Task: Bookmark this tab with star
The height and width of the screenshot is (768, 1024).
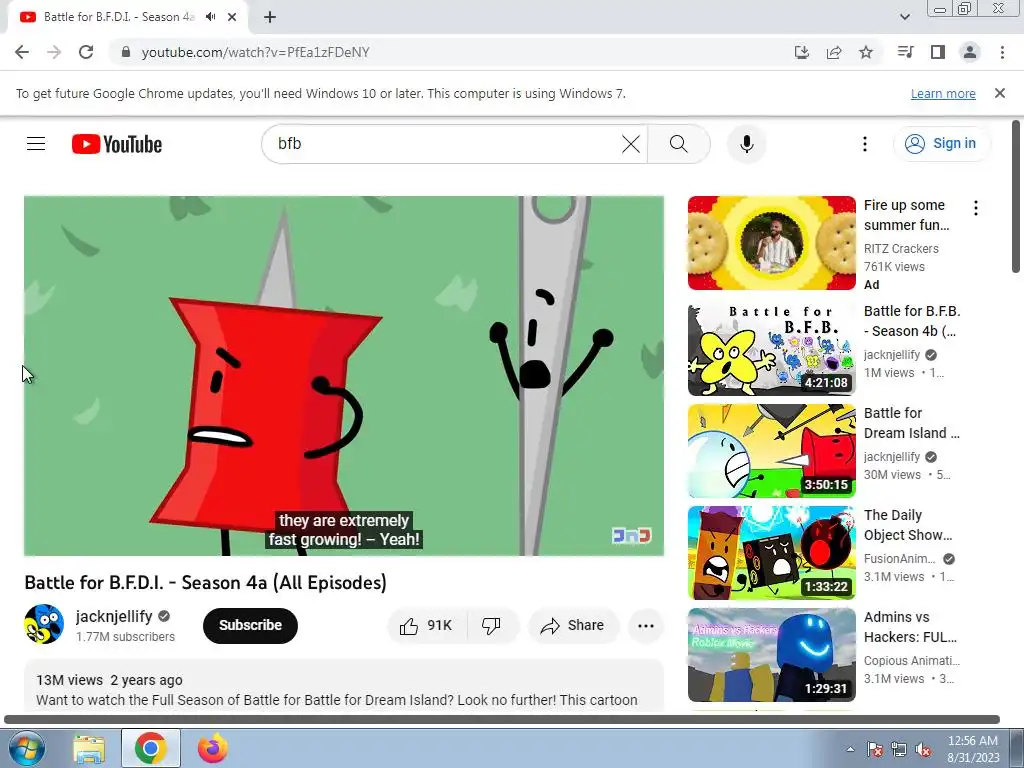Action: point(865,52)
